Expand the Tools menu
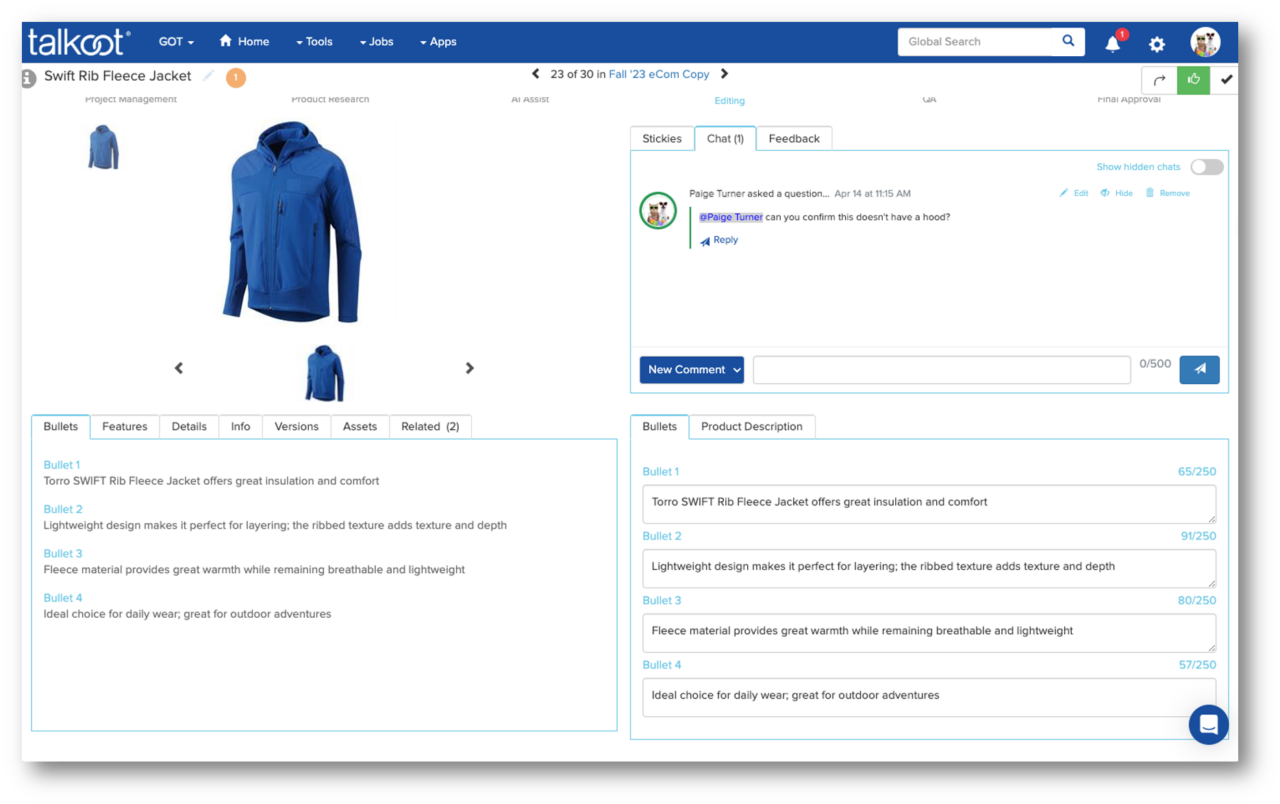 314,42
